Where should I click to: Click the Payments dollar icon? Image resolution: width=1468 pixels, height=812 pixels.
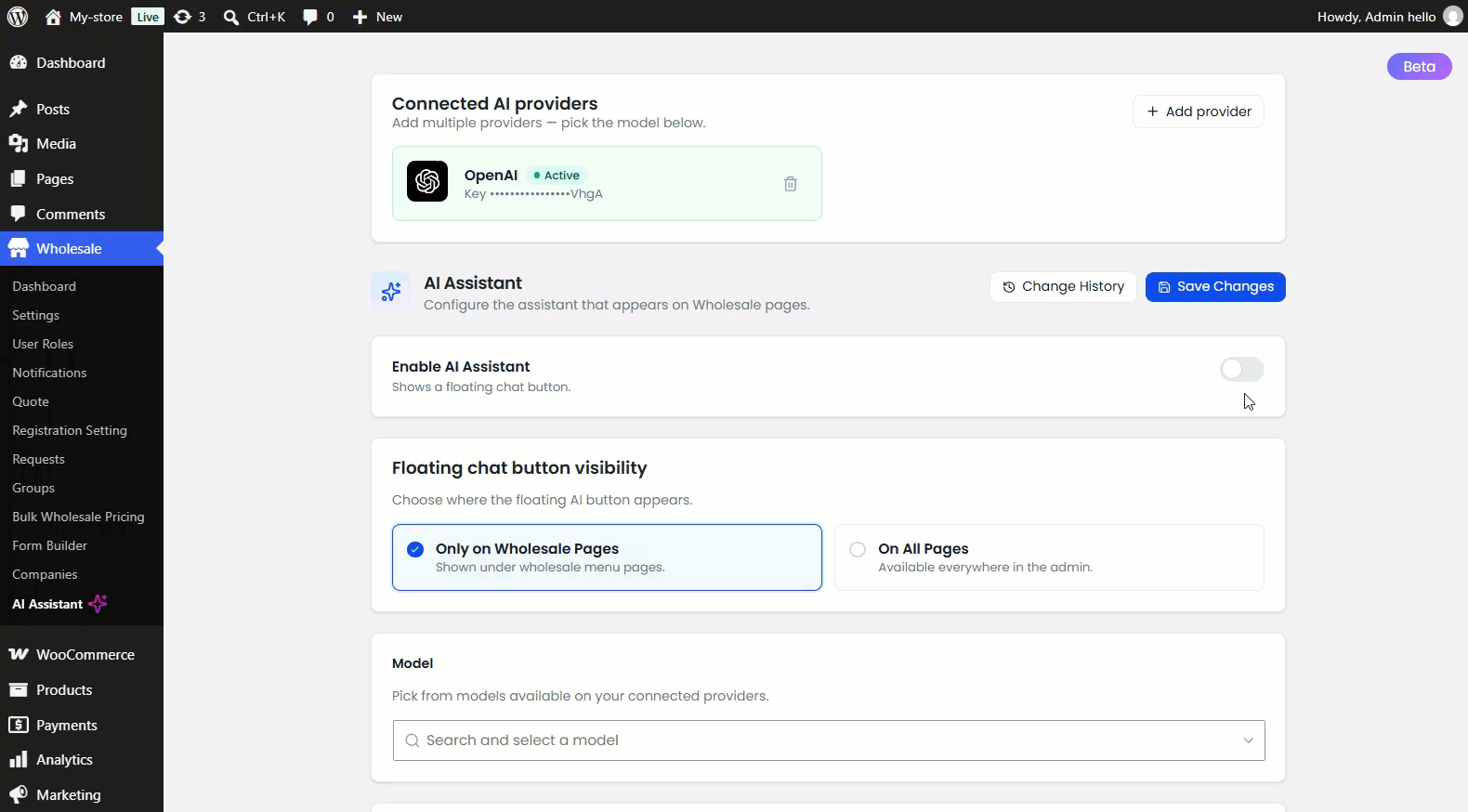click(x=19, y=725)
